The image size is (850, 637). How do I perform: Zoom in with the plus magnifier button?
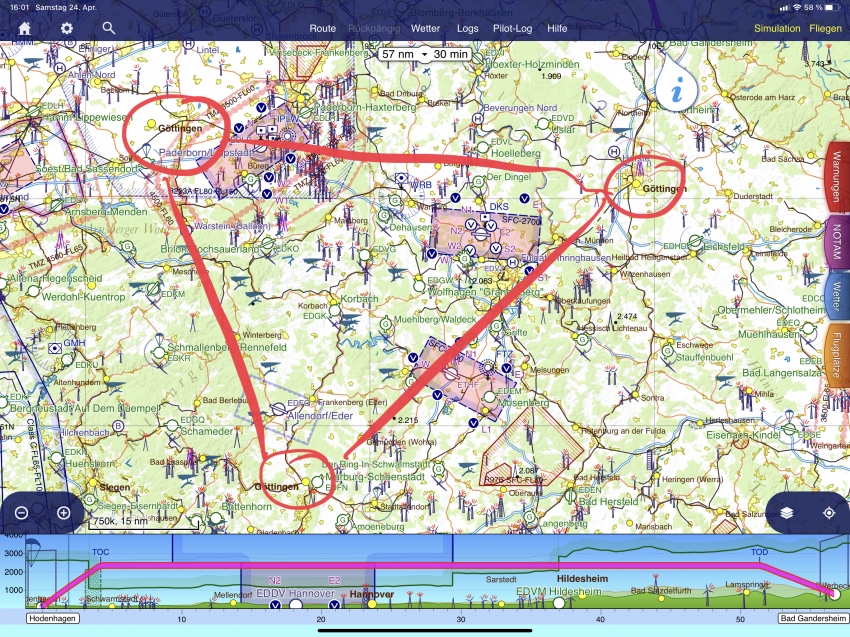click(x=64, y=513)
